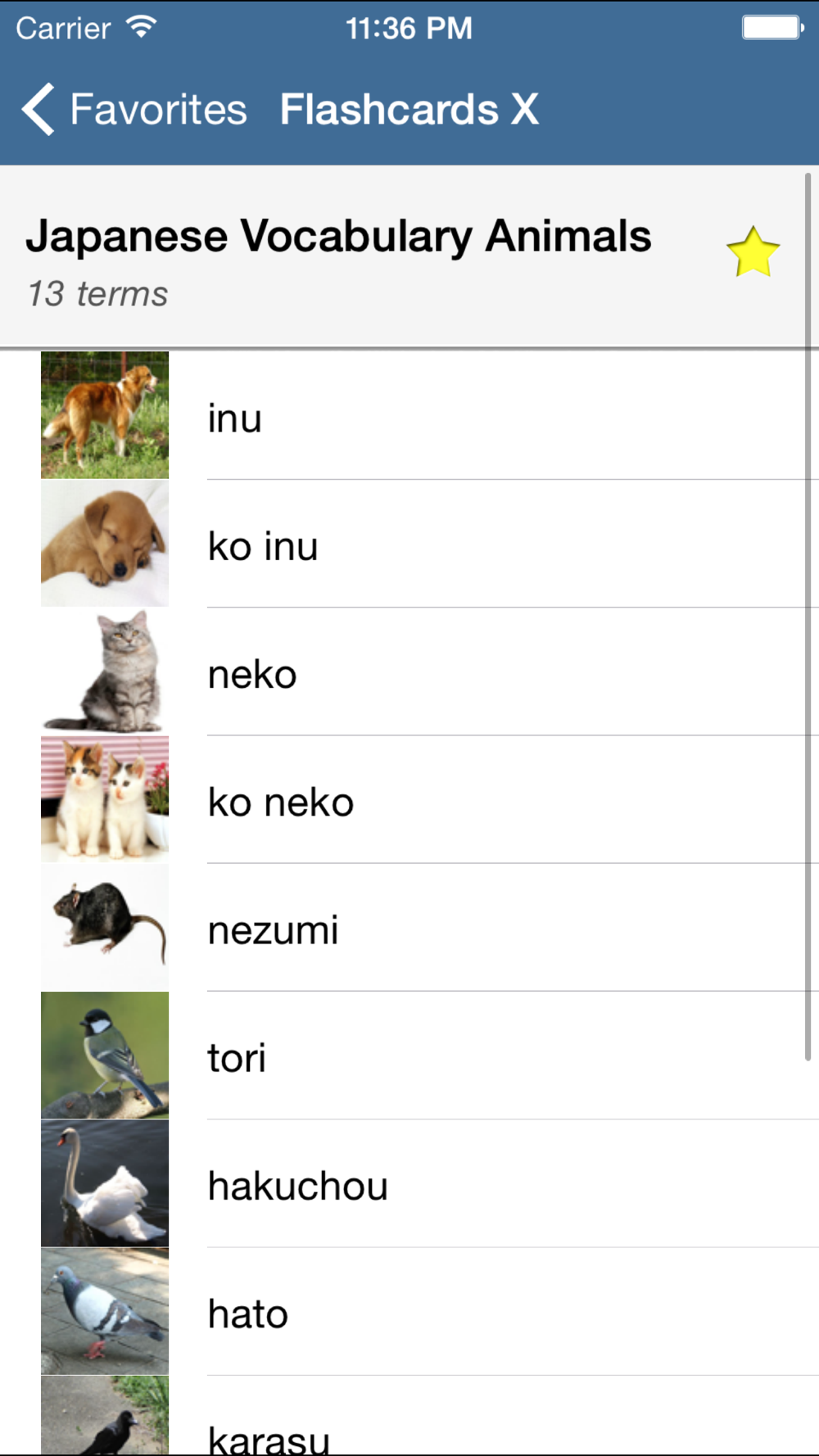Tap the Wi-Fi status icon
This screenshot has height=1456, width=819.
[141, 28]
